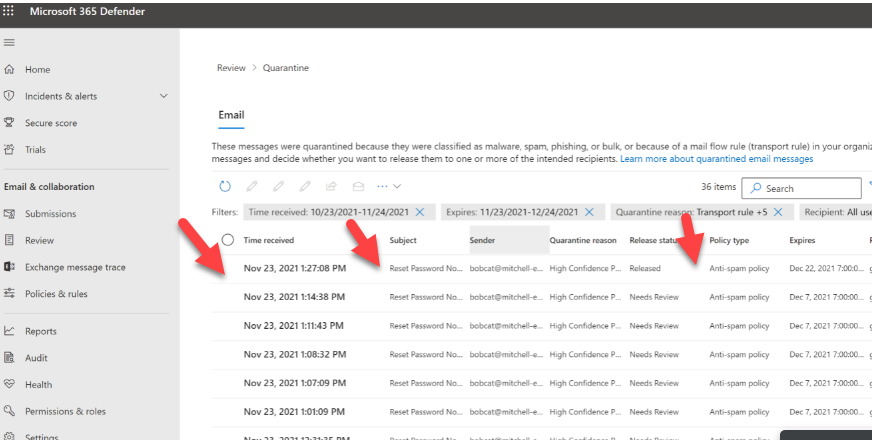Click the Home house icon
This screenshot has width=872, height=440.
9,70
